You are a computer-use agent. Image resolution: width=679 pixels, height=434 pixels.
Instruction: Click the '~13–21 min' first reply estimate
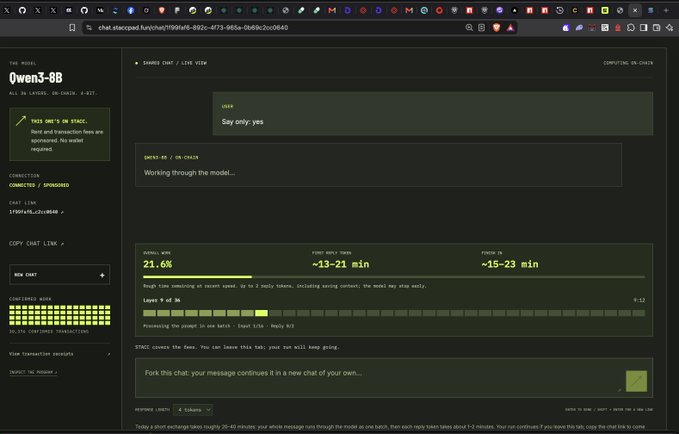341,264
